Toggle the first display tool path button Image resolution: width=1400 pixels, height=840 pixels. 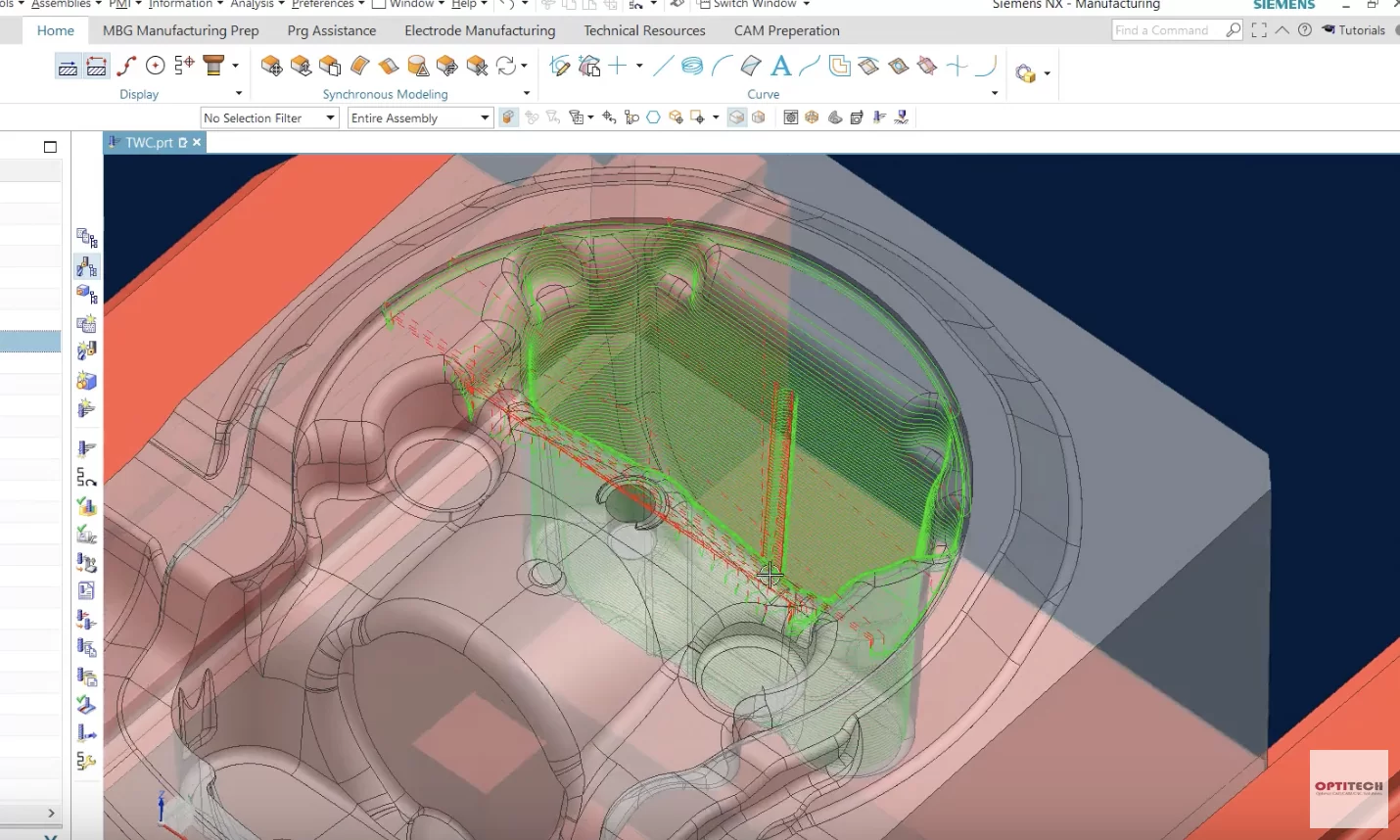68,67
